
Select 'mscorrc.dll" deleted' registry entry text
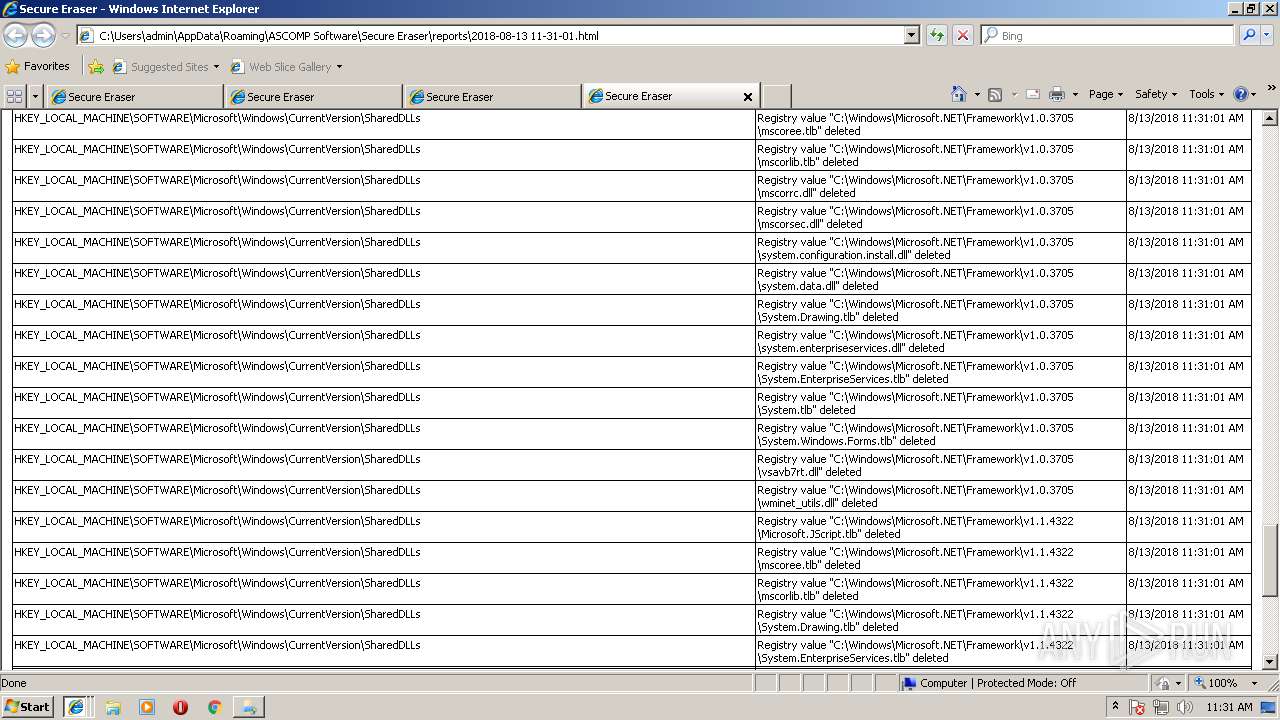click(807, 193)
